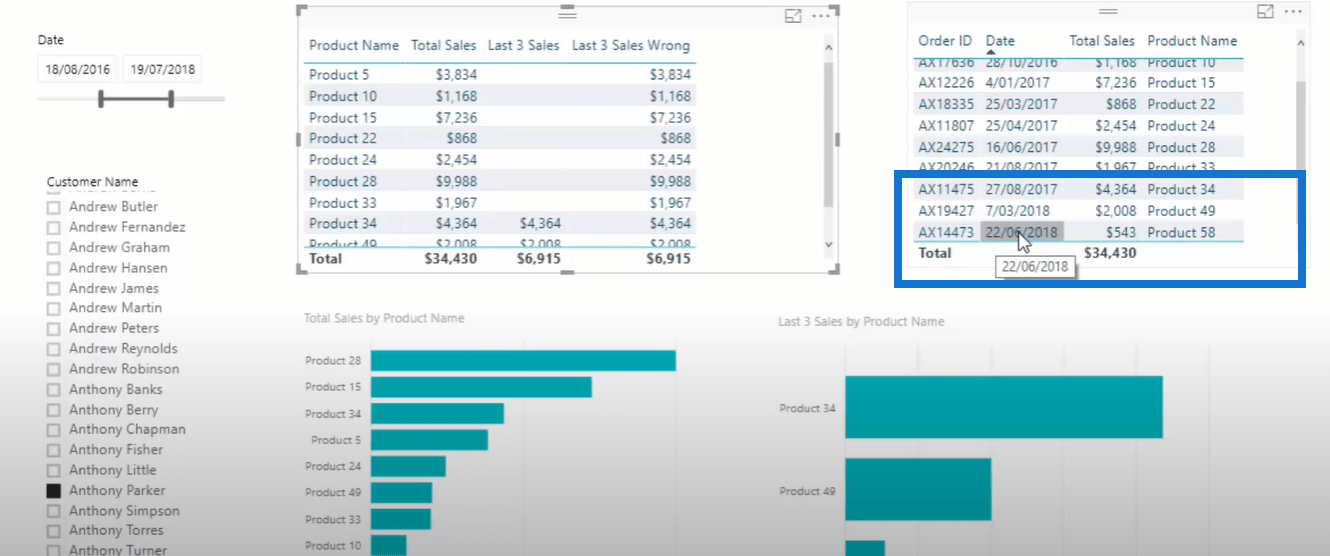Check the Andrew Fernandez checkbox
Screen dimensions: 1330x556
[x=53, y=227]
